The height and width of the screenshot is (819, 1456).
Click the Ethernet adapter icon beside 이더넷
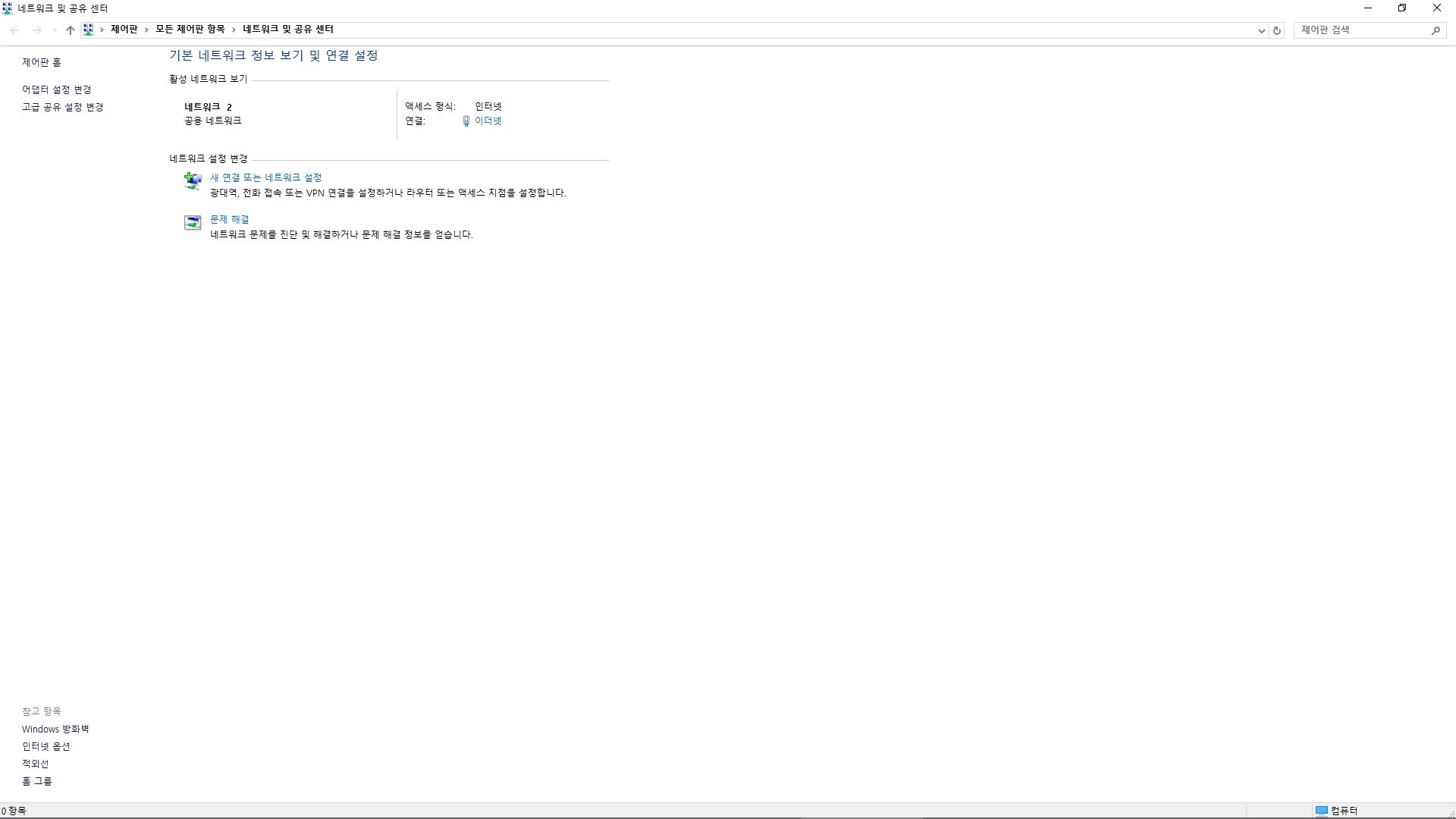coord(466,121)
